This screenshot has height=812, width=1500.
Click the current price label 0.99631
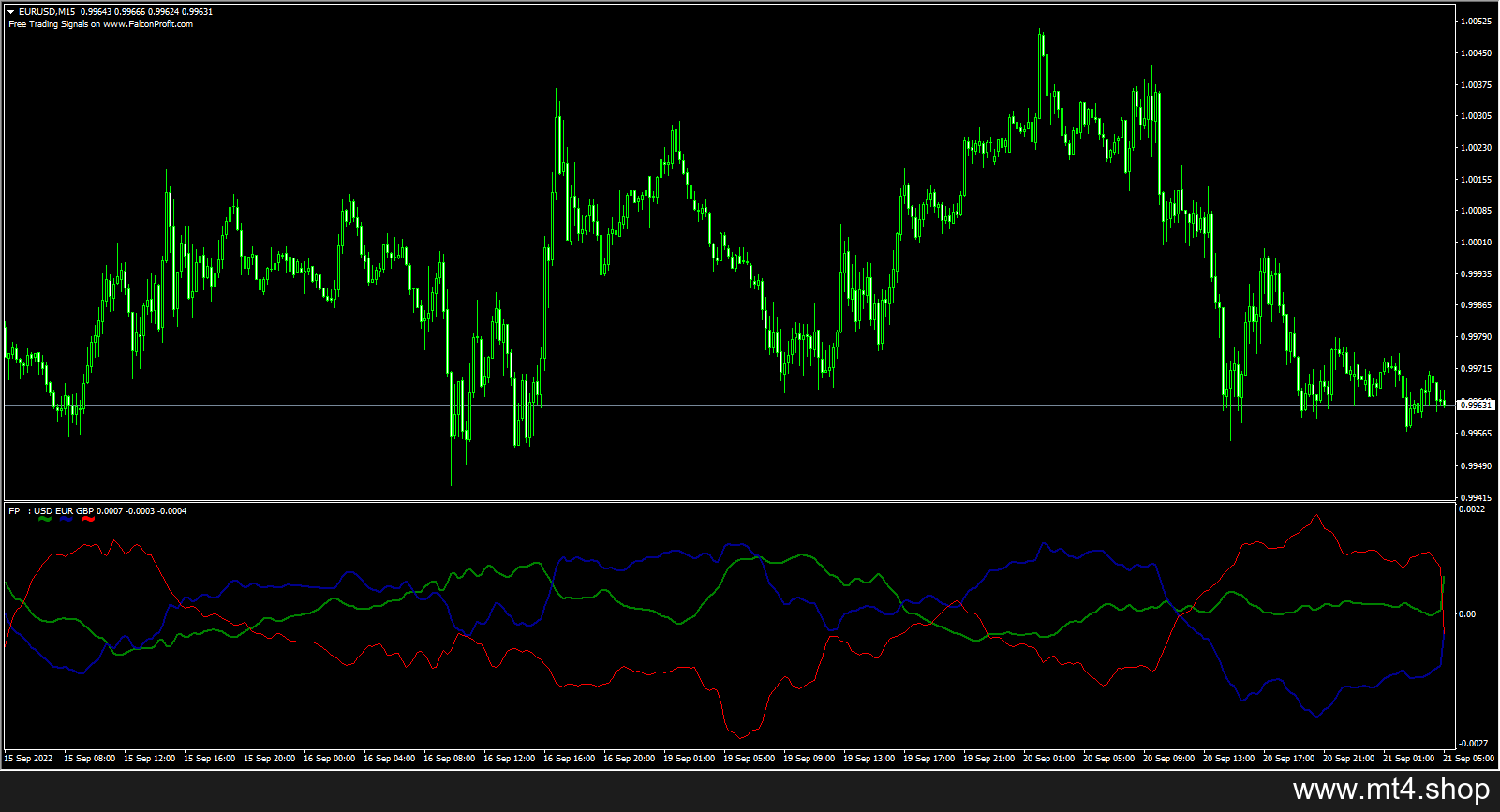tap(1477, 405)
